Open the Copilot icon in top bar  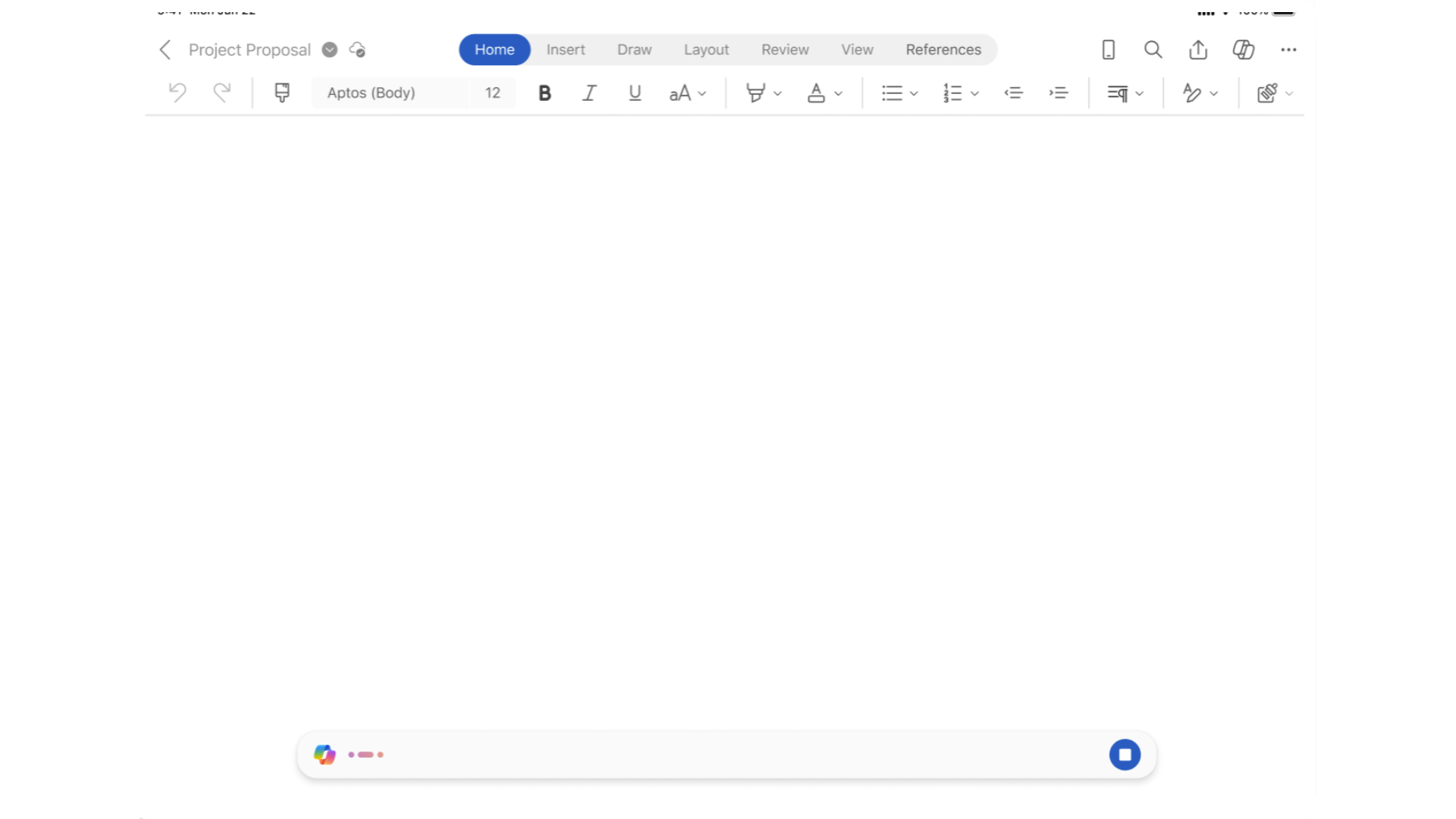[x=1243, y=50]
